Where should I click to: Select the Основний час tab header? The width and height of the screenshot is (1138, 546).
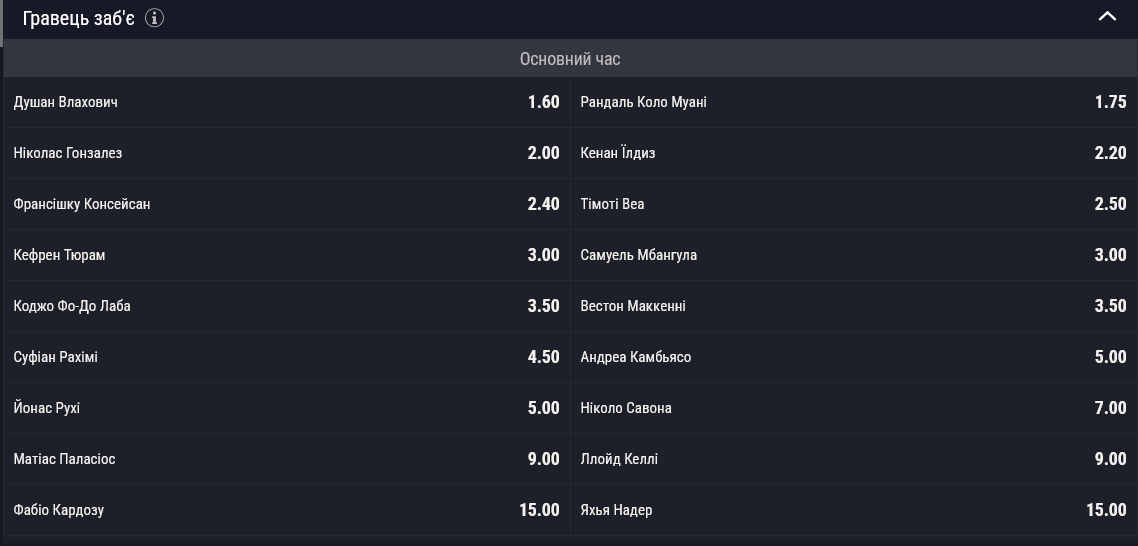click(x=570, y=59)
